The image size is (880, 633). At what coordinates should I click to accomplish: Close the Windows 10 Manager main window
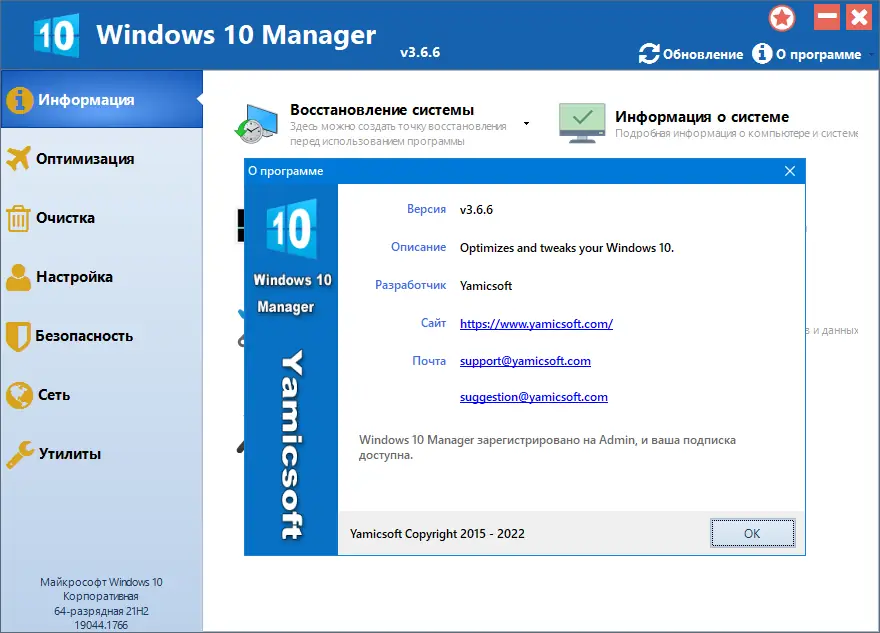pyautogui.click(x=859, y=17)
